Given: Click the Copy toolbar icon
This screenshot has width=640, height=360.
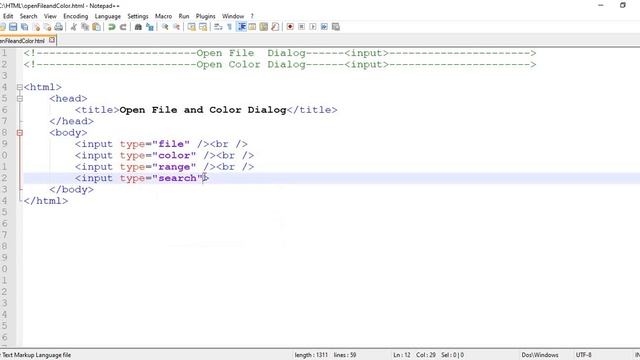Looking at the screenshot, I should point(85,27).
